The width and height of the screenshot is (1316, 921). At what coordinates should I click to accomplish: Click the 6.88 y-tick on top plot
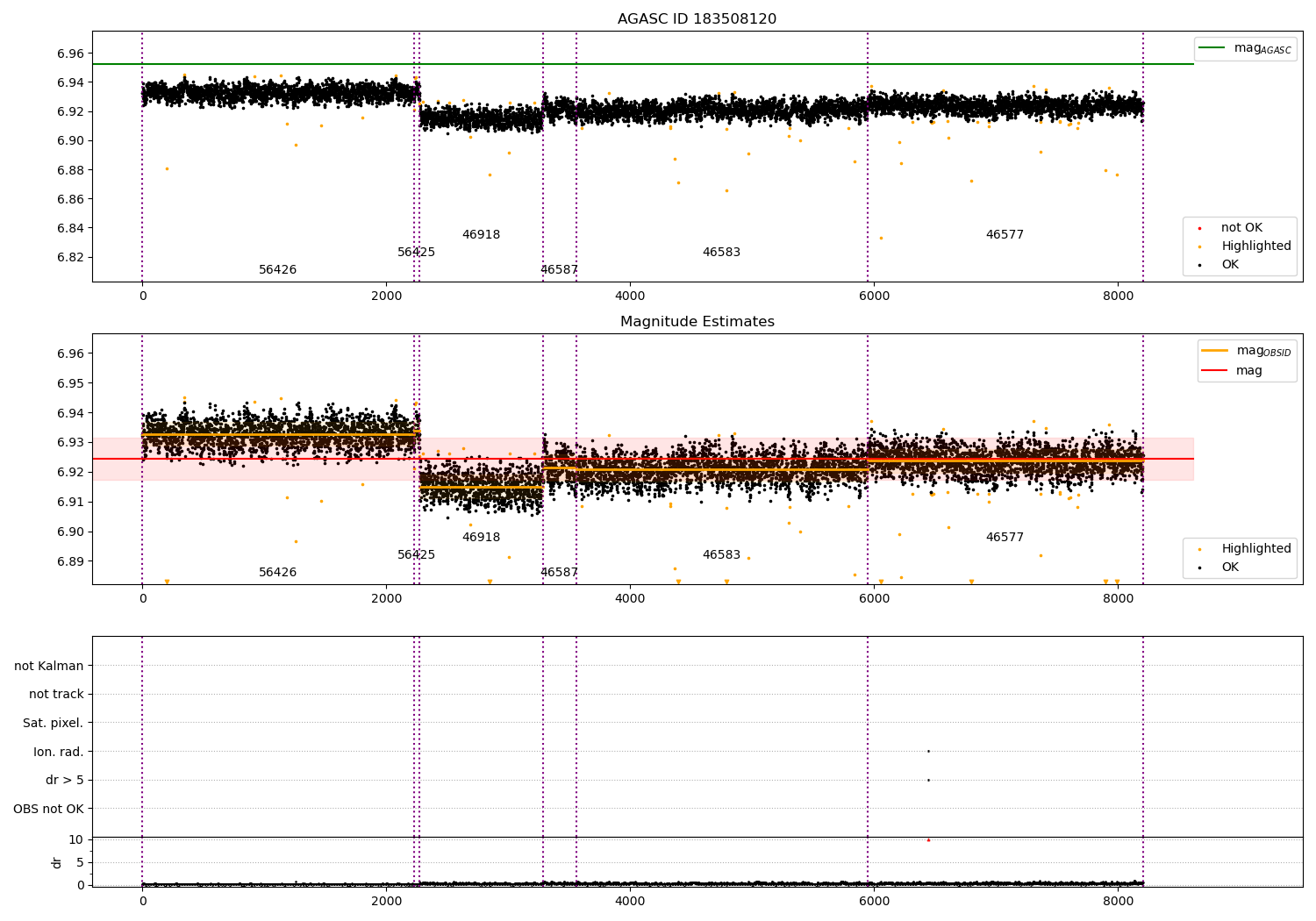click(x=70, y=170)
